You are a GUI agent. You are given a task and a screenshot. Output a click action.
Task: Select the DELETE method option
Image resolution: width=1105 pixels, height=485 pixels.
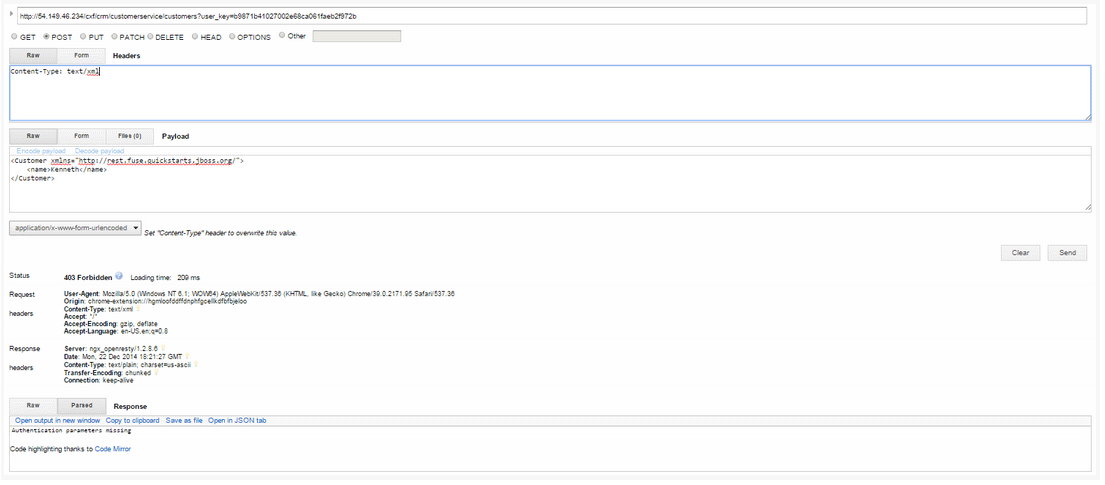pyautogui.click(x=150, y=37)
